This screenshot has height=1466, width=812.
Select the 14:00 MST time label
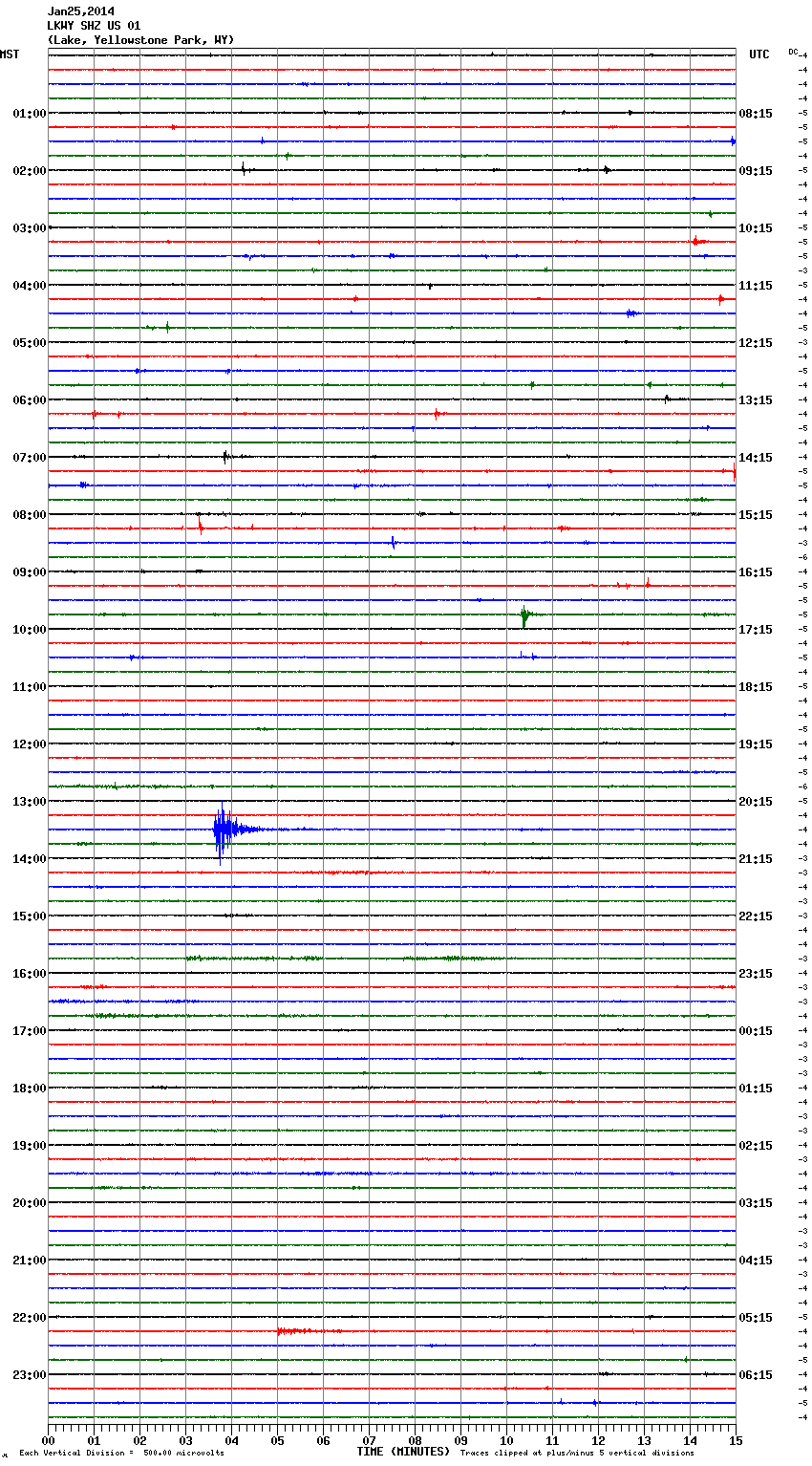point(30,859)
